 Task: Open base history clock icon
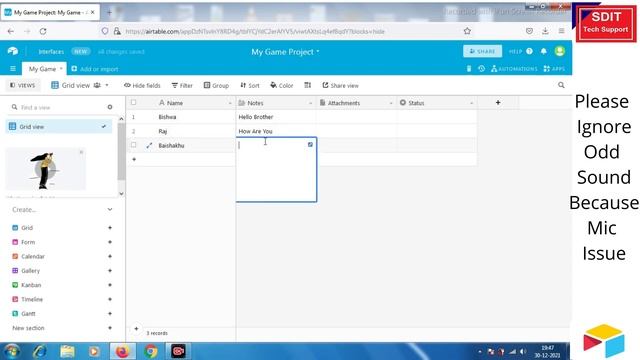point(482,69)
